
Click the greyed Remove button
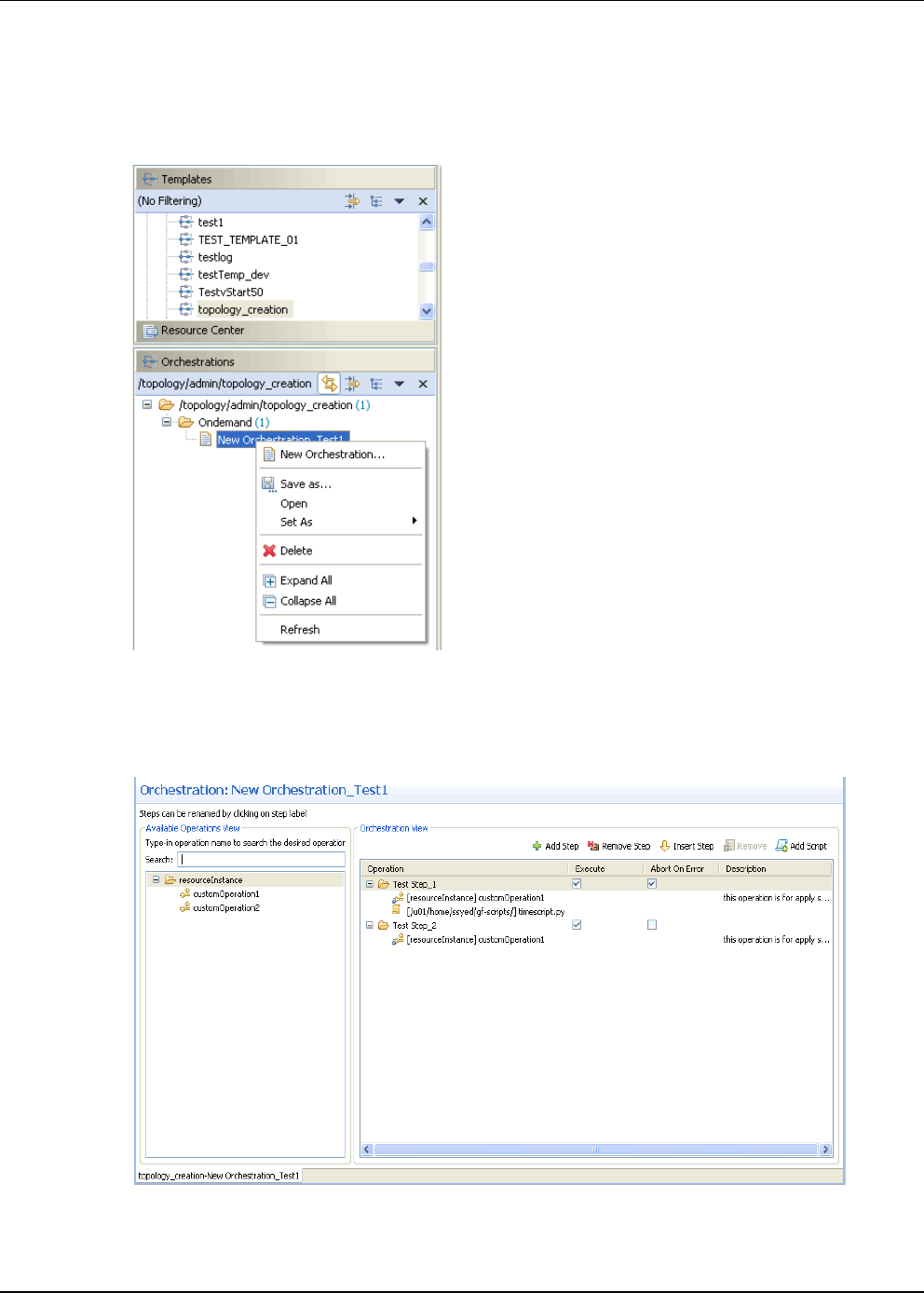click(x=745, y=846)
